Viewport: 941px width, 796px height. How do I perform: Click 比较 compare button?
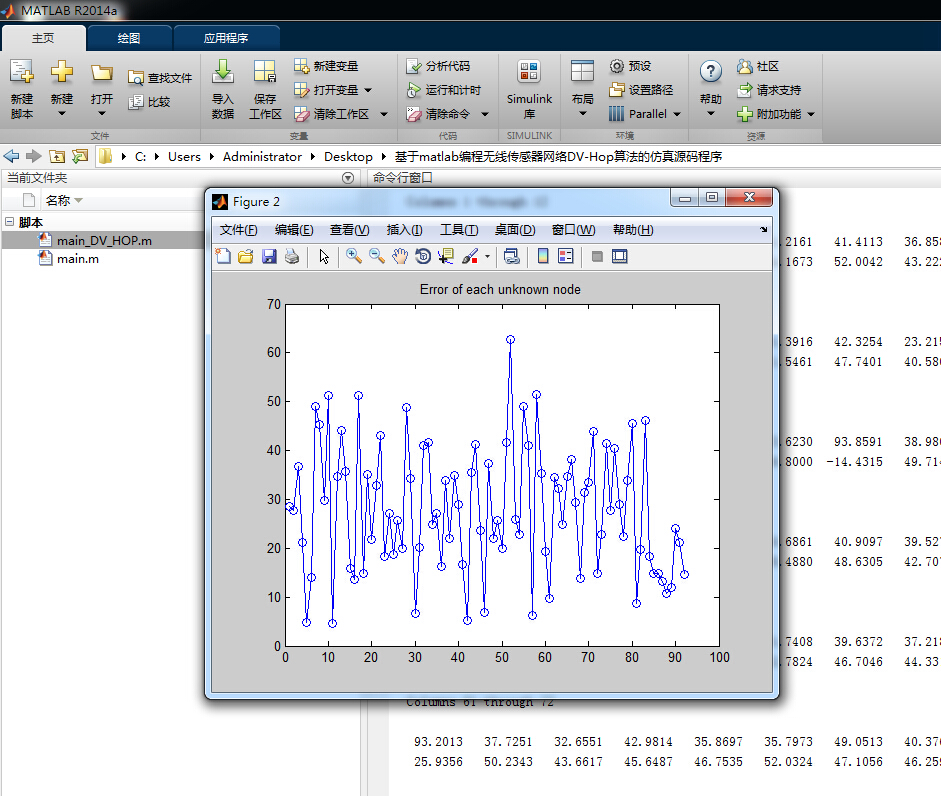coord(150,102)
